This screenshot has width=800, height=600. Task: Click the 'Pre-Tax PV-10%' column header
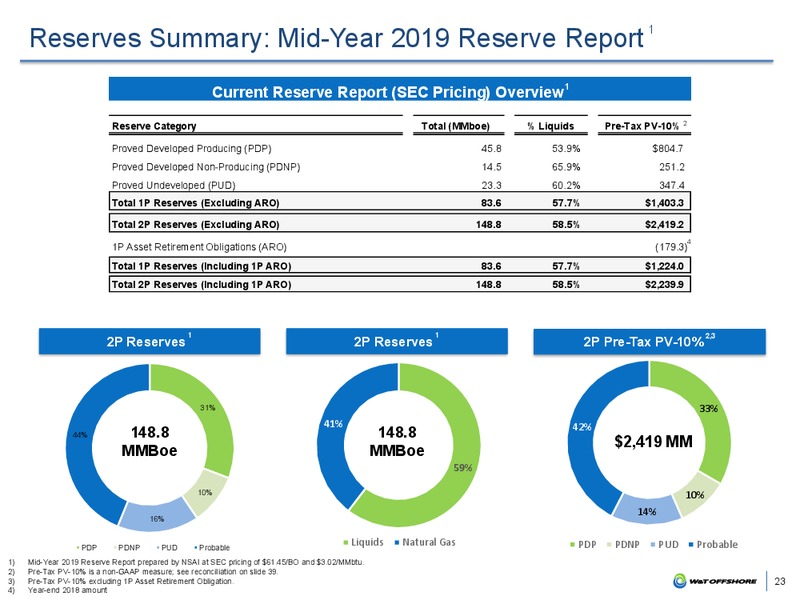click(642, 126)
